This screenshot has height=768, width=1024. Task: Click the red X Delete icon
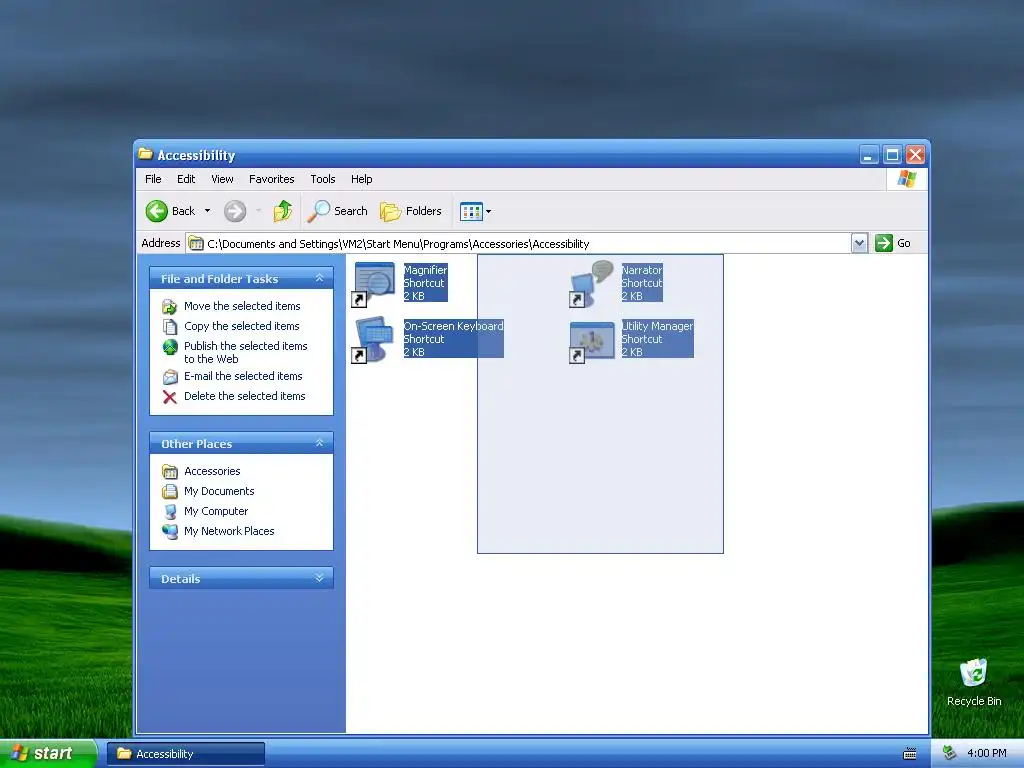(x=170, y=397)
